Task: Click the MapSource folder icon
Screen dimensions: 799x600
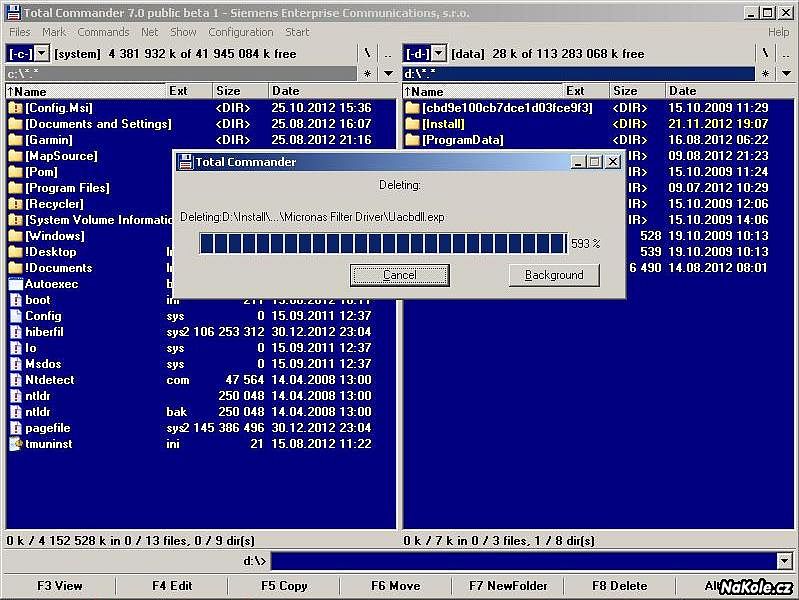Action: [x=16, y=156]
